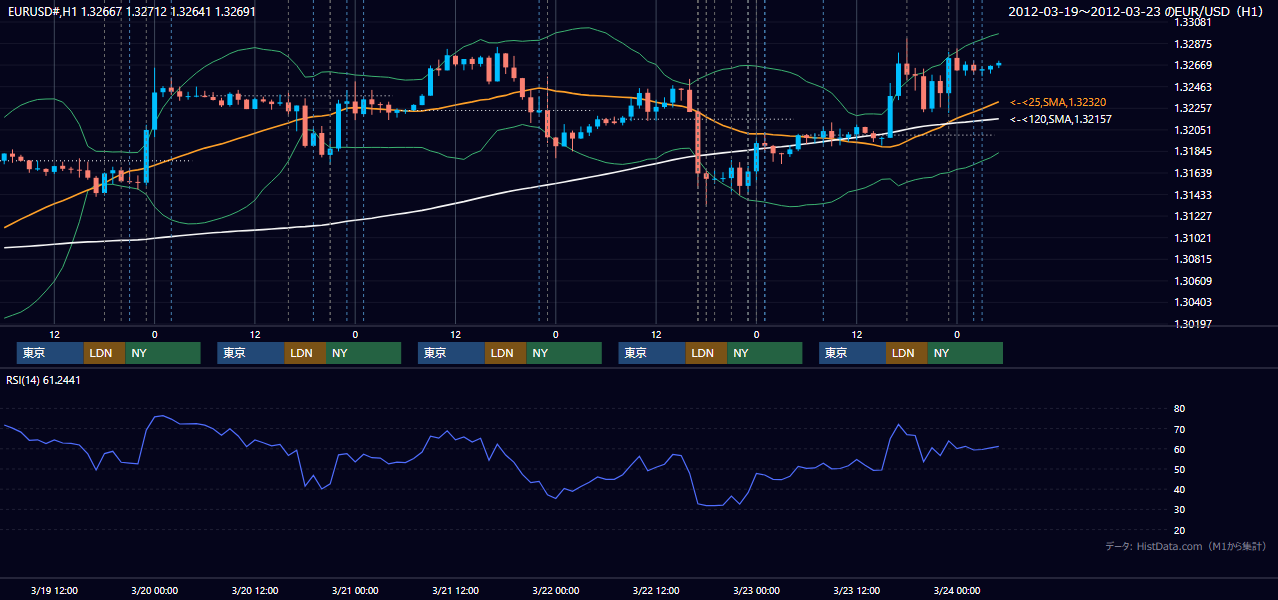
Task: Select RSI scale level 80
Action: click(1179, 409)
